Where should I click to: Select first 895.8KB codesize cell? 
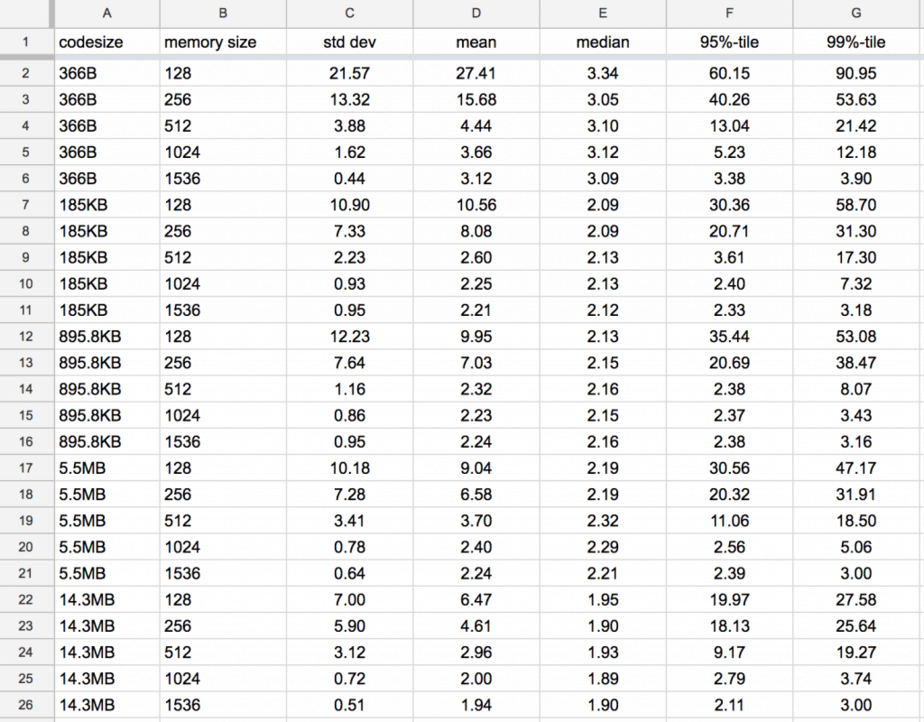coord(105,336)
